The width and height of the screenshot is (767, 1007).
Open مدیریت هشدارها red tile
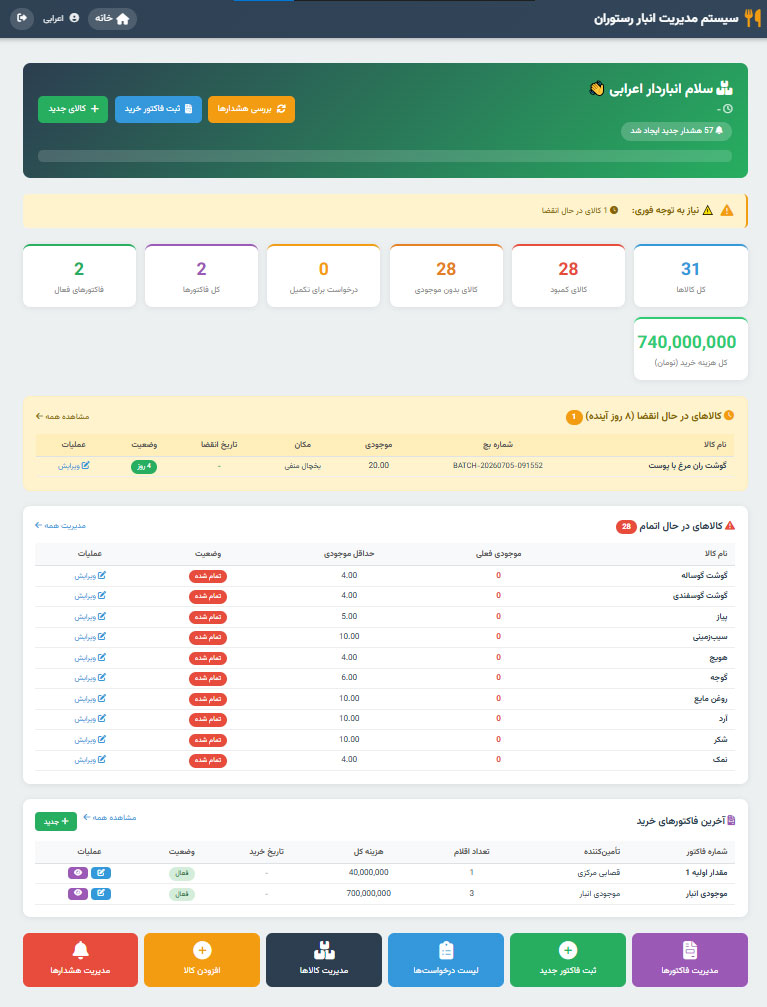point(80,960)
